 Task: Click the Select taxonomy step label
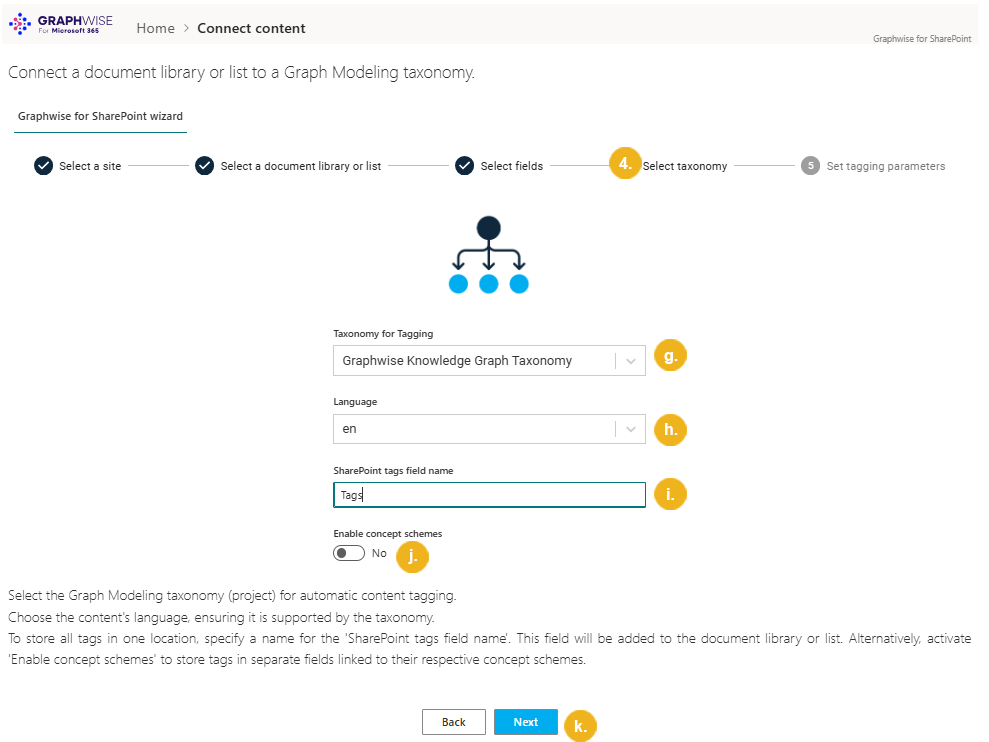[x=685, y=166]
